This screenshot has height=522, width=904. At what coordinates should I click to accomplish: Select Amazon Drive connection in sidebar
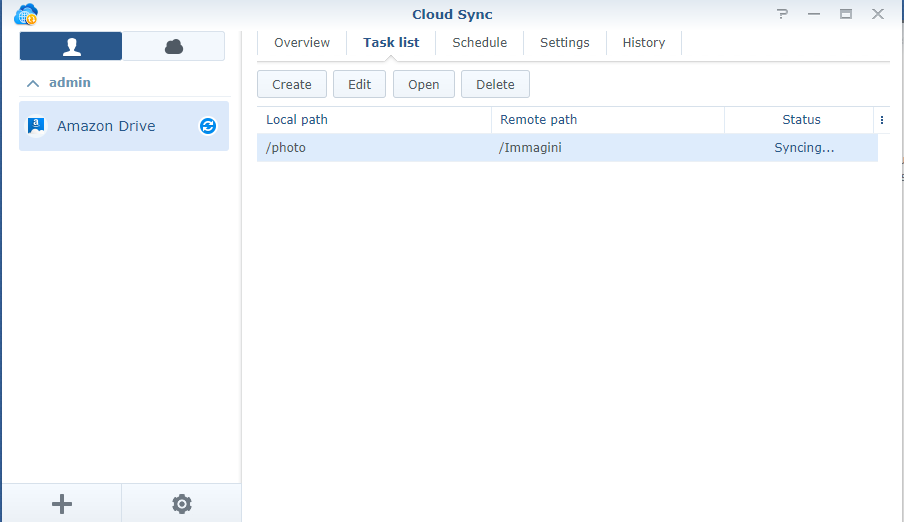[106, 126]
